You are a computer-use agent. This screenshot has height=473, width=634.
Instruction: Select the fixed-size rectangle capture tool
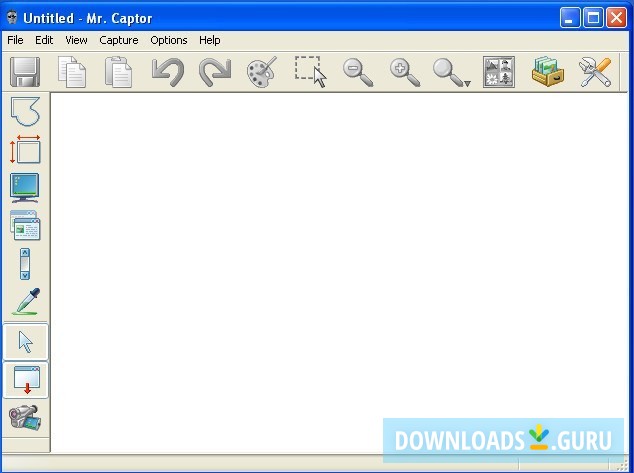(25, 149)
